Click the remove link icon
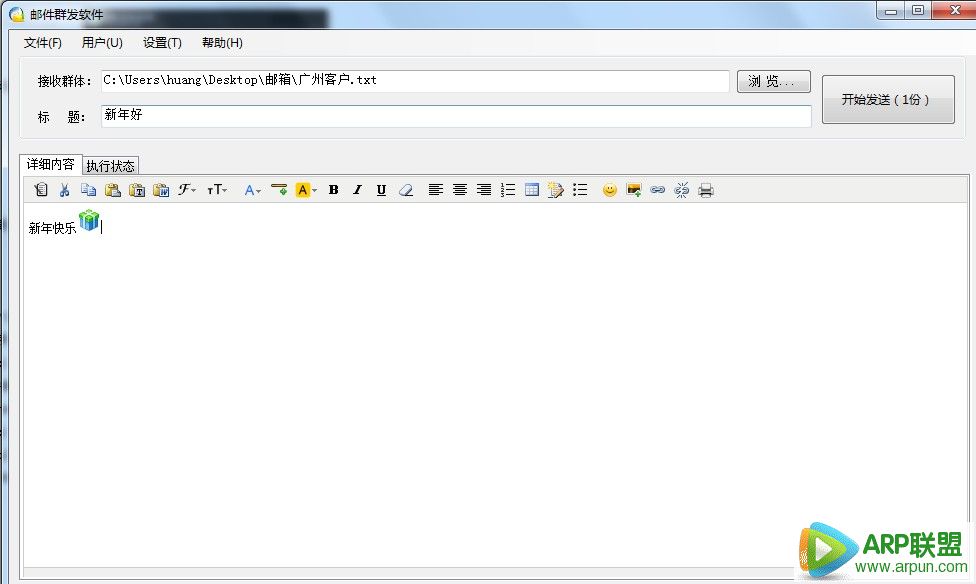 [682, 190]
